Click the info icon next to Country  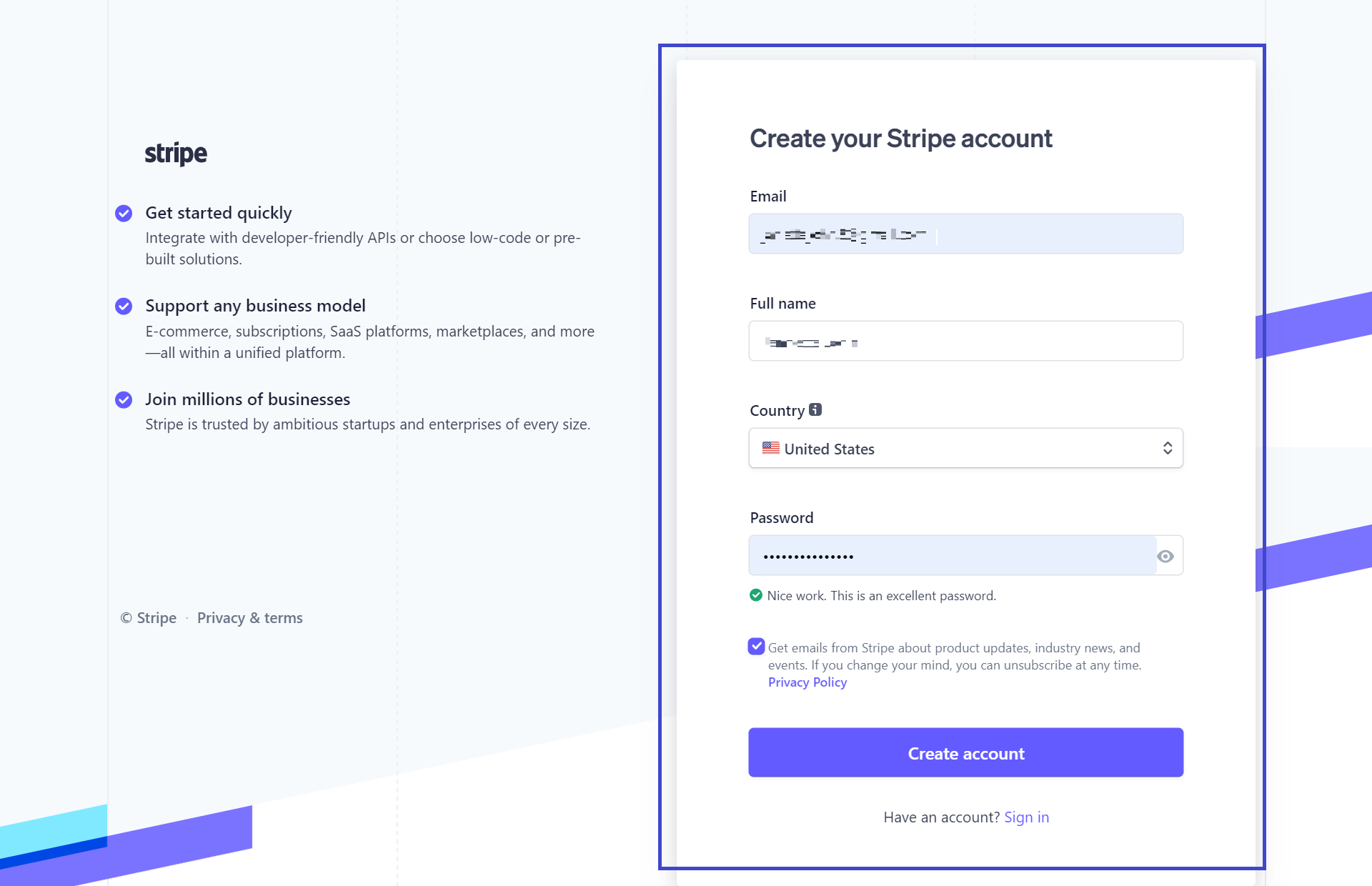pyautogui.click(x=815, y=409)
